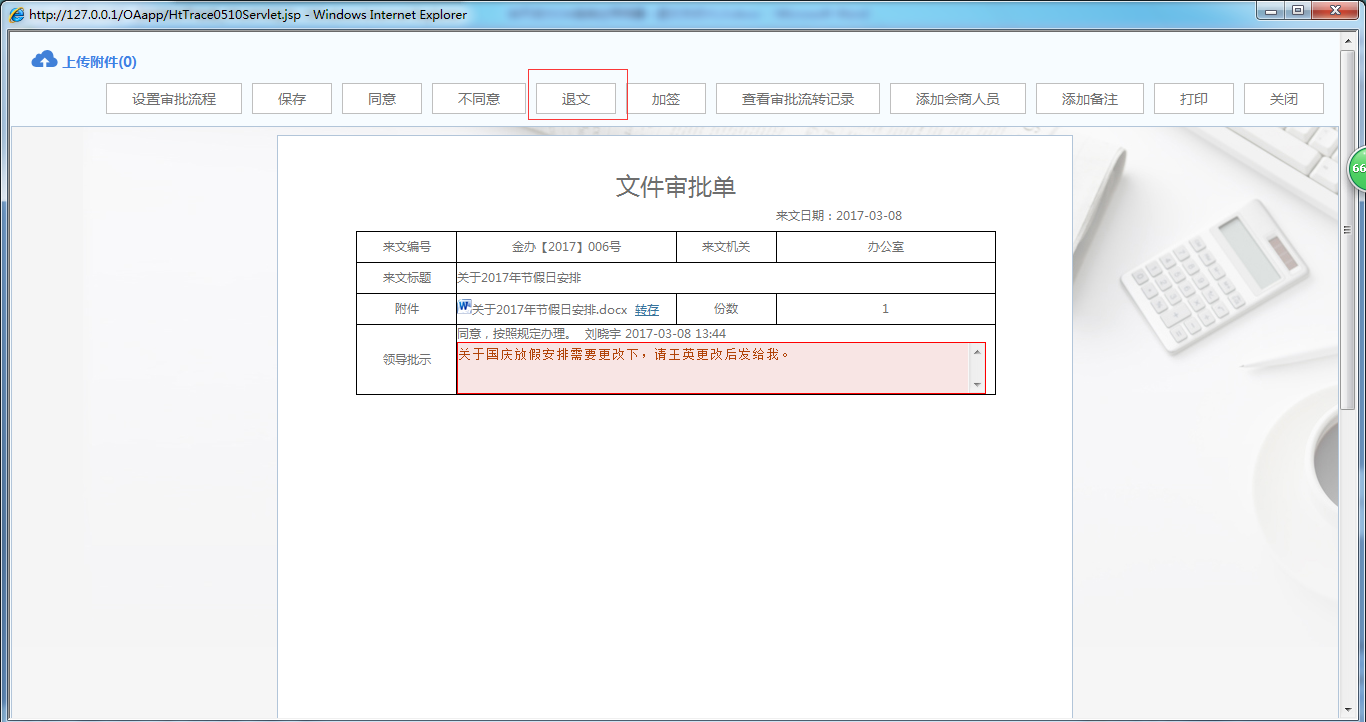The image size is (1366, 722).
Task: Click the green 66 badge at the right edge
Action: (1357, 169)
